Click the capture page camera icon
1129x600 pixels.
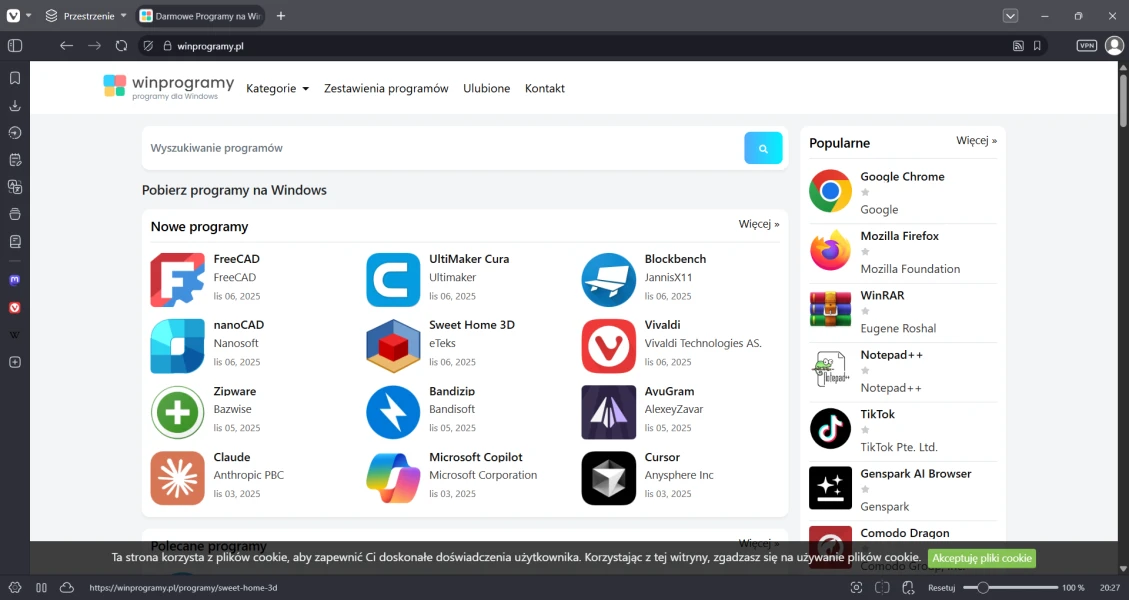[856, 588]
